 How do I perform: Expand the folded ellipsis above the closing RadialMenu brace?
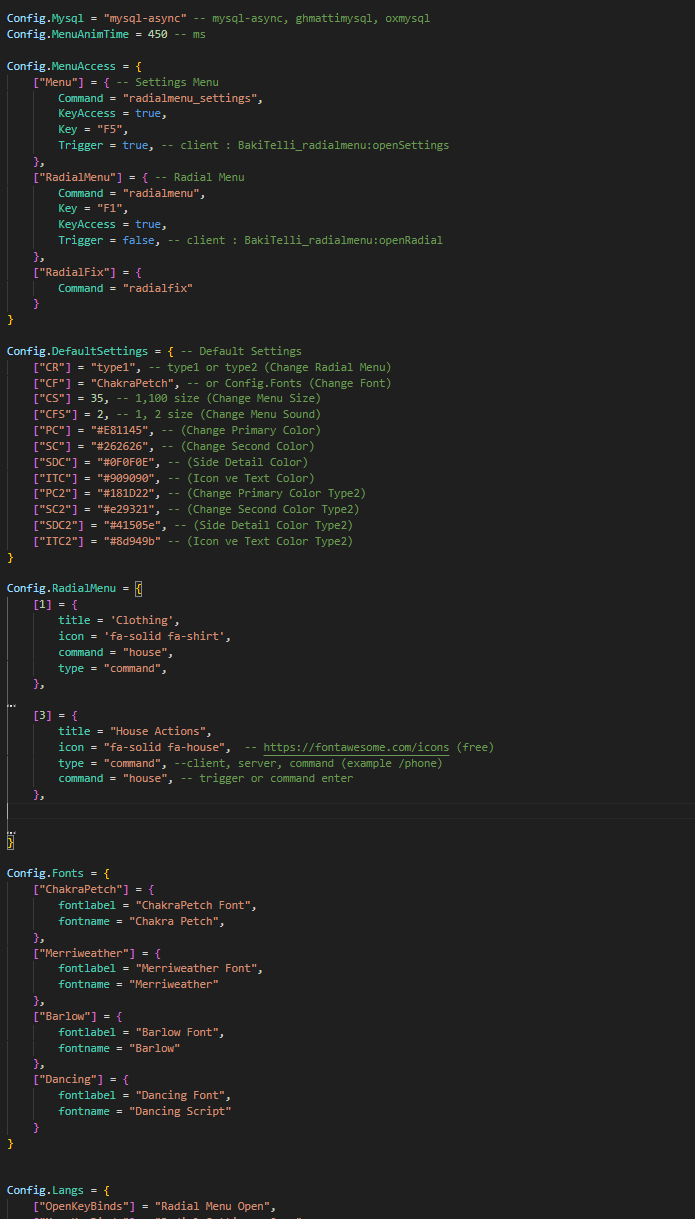11,831
